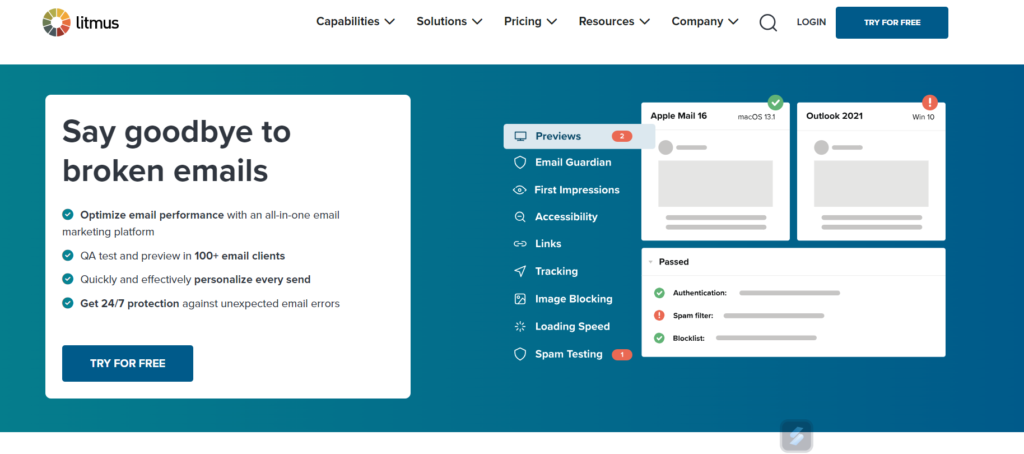Click the floating widget icon at page bottom
The image size is (1024, 454).
pyautogui.click(x=797, y=436)
